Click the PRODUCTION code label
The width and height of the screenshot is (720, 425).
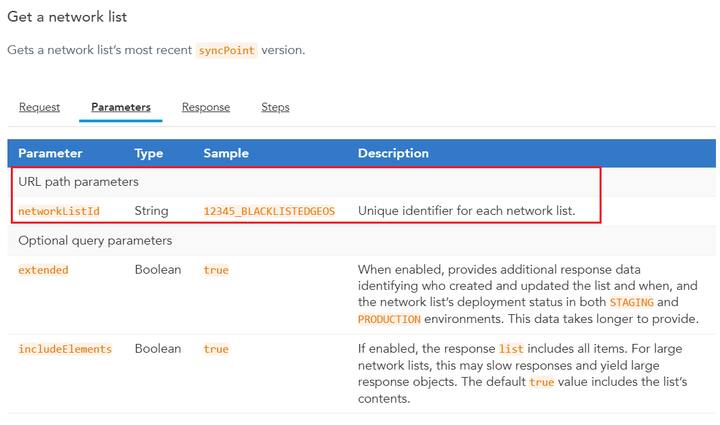click(x=390, y=319)
